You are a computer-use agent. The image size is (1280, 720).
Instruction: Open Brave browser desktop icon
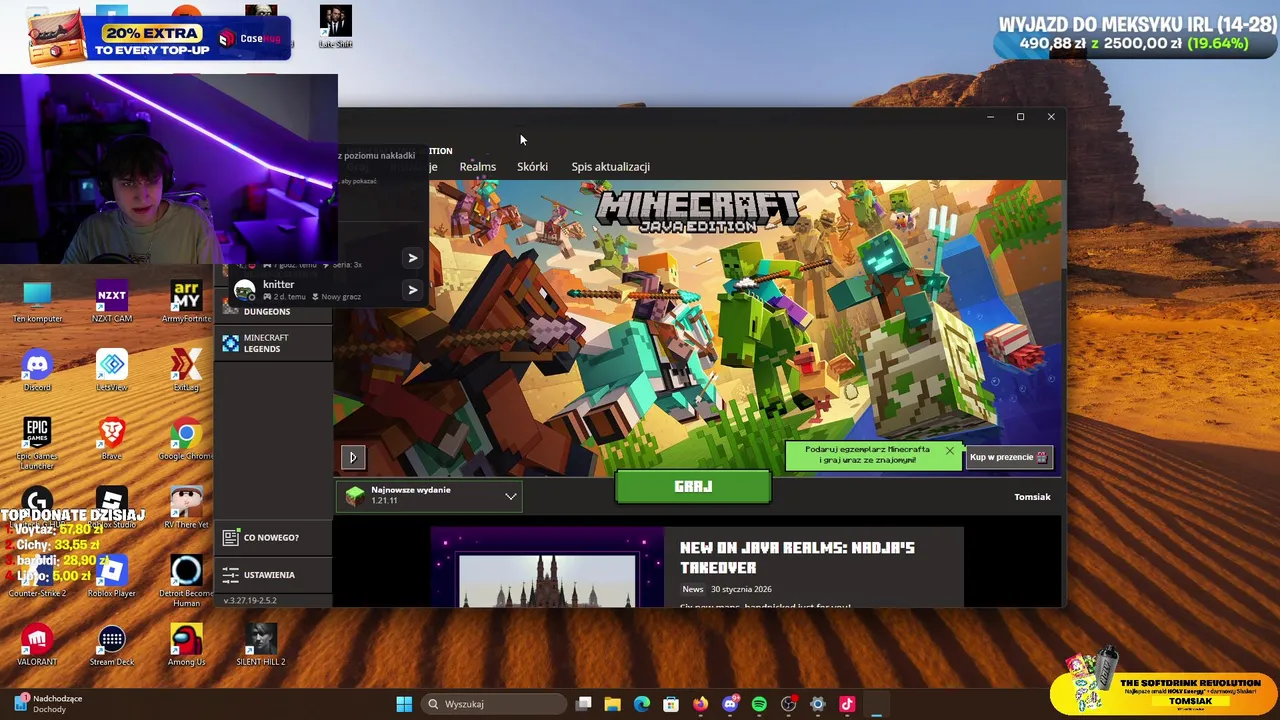point(111,439)
